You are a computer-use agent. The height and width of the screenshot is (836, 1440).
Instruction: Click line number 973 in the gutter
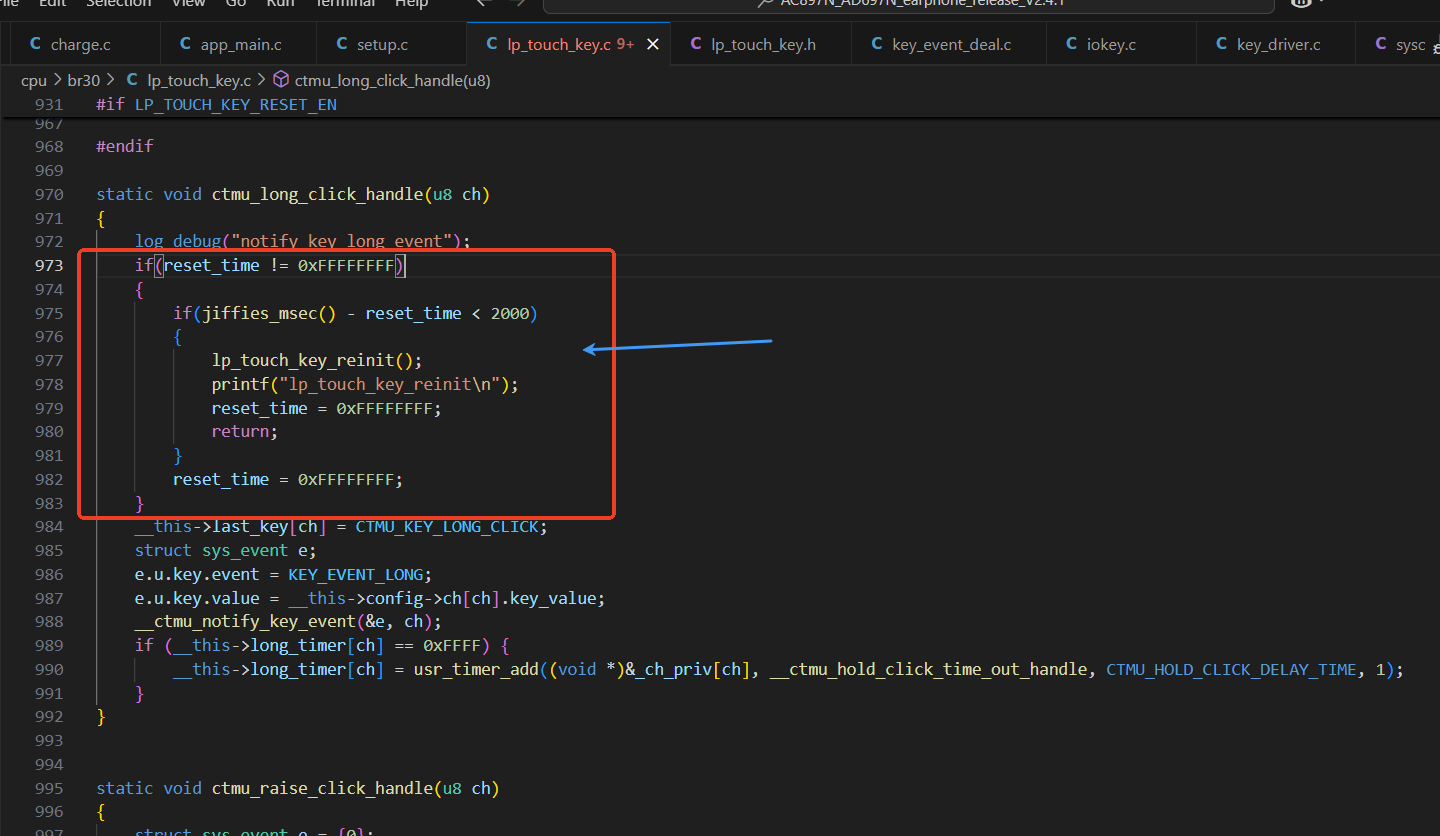[x=48, y=265]
